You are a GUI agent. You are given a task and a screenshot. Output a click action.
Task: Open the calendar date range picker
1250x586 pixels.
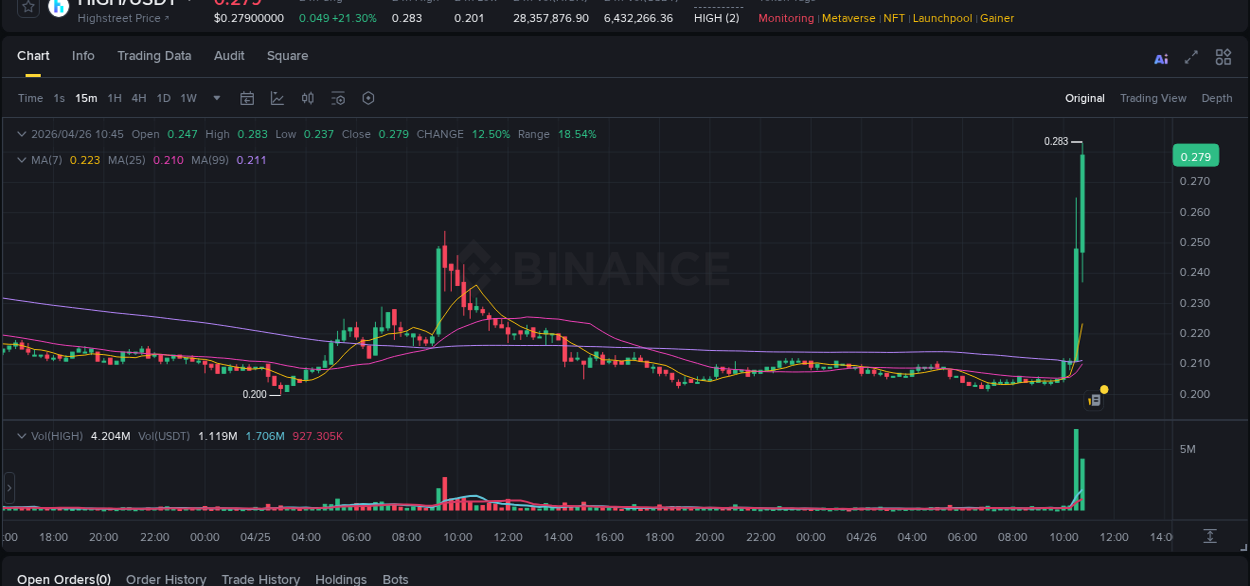pos(247,98)
